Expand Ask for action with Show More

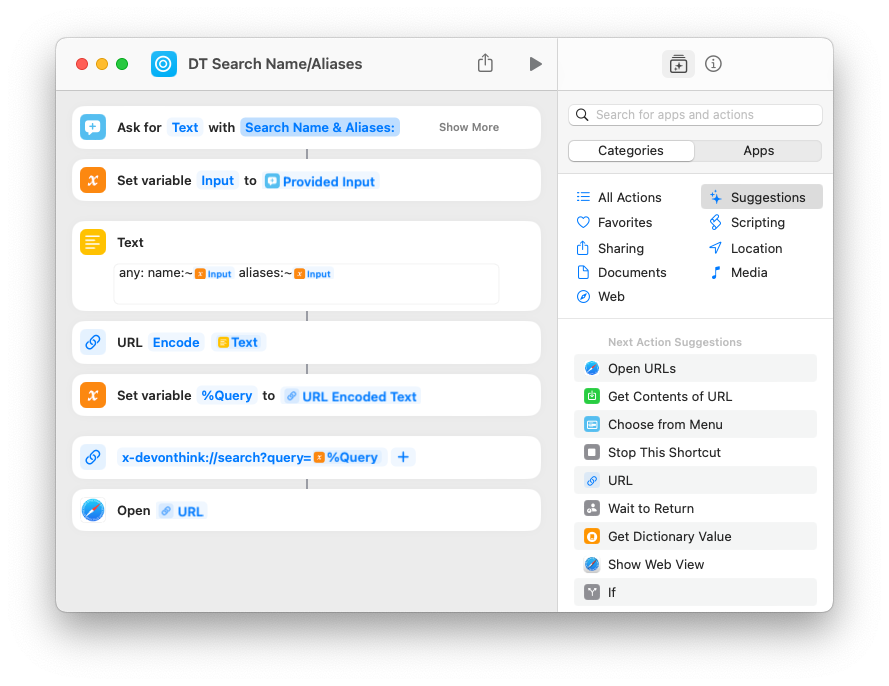point(468,127)
